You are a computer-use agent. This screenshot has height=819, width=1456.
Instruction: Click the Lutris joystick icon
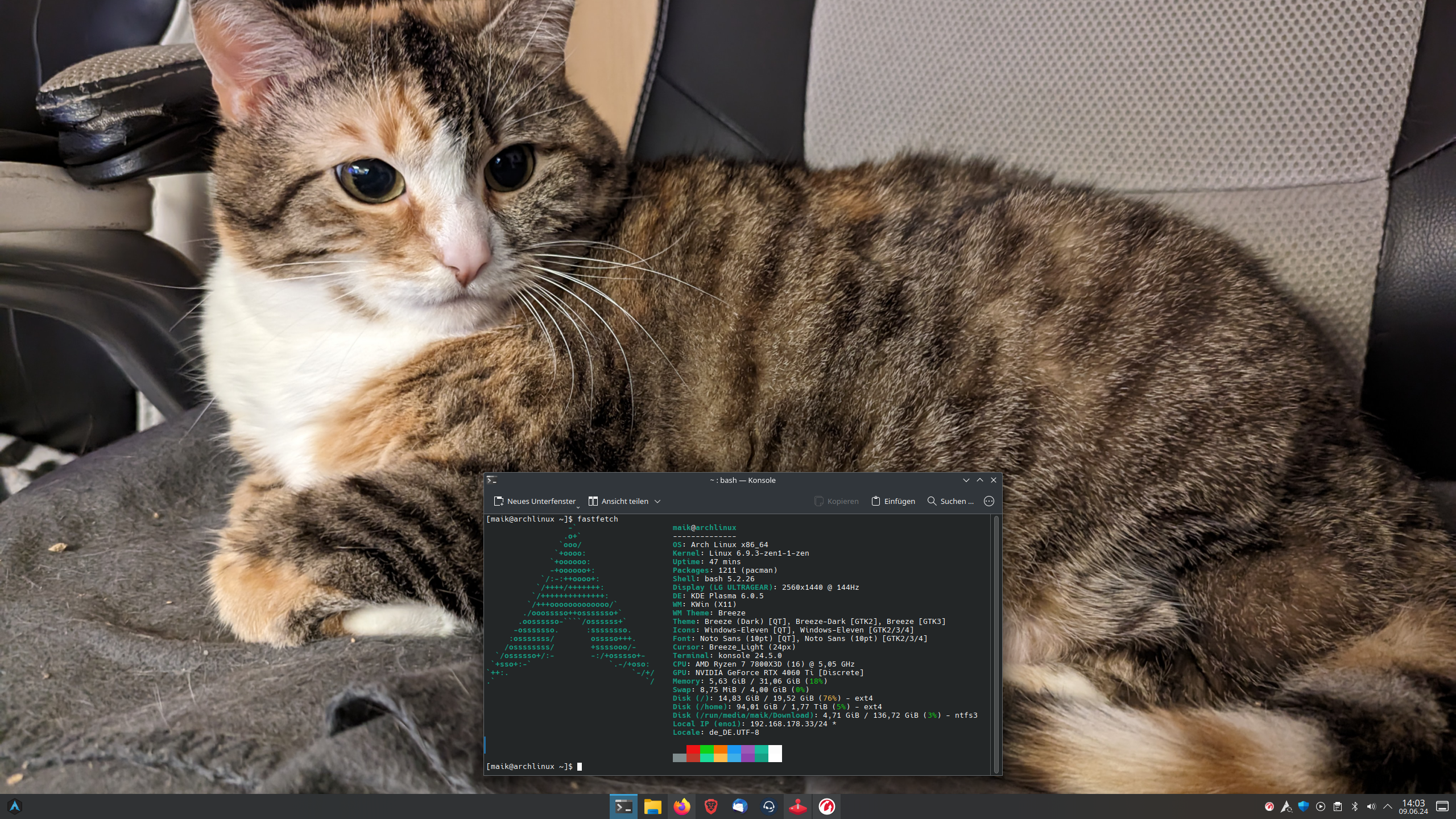797,806
